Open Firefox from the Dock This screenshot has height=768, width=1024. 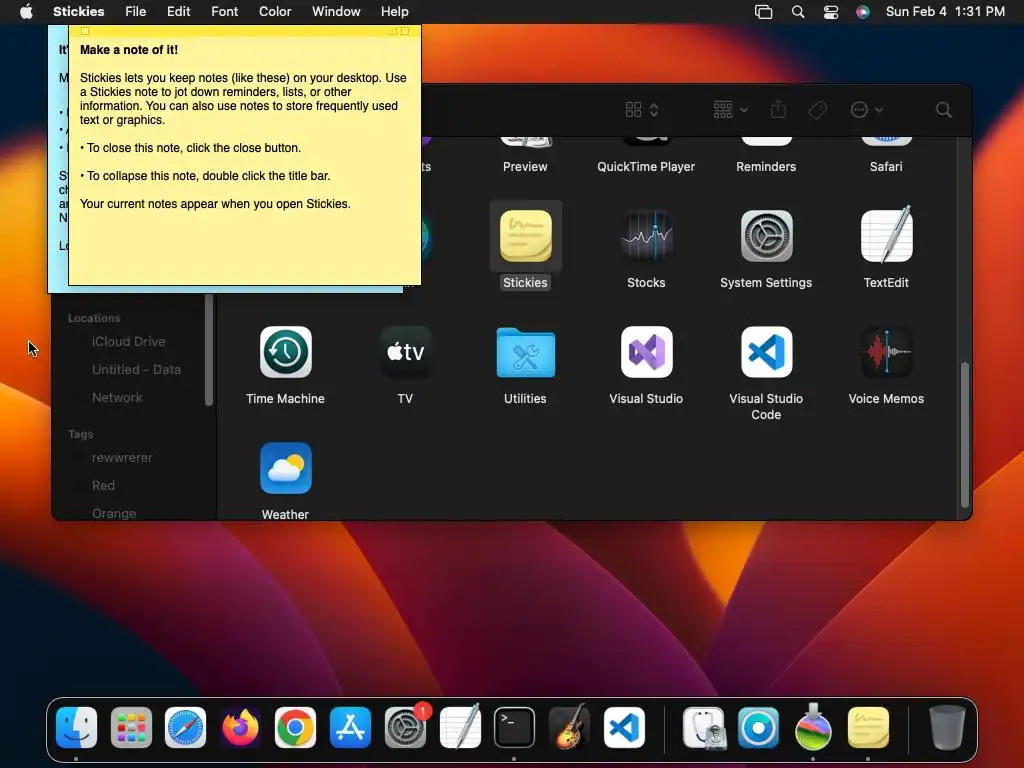(x=240, y=728)
